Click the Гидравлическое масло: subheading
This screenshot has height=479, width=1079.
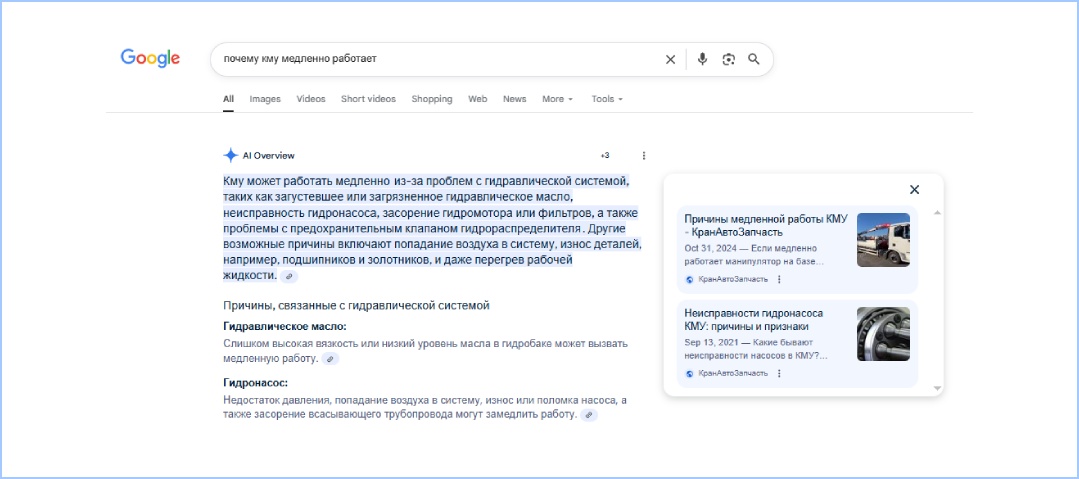(285, 327)
